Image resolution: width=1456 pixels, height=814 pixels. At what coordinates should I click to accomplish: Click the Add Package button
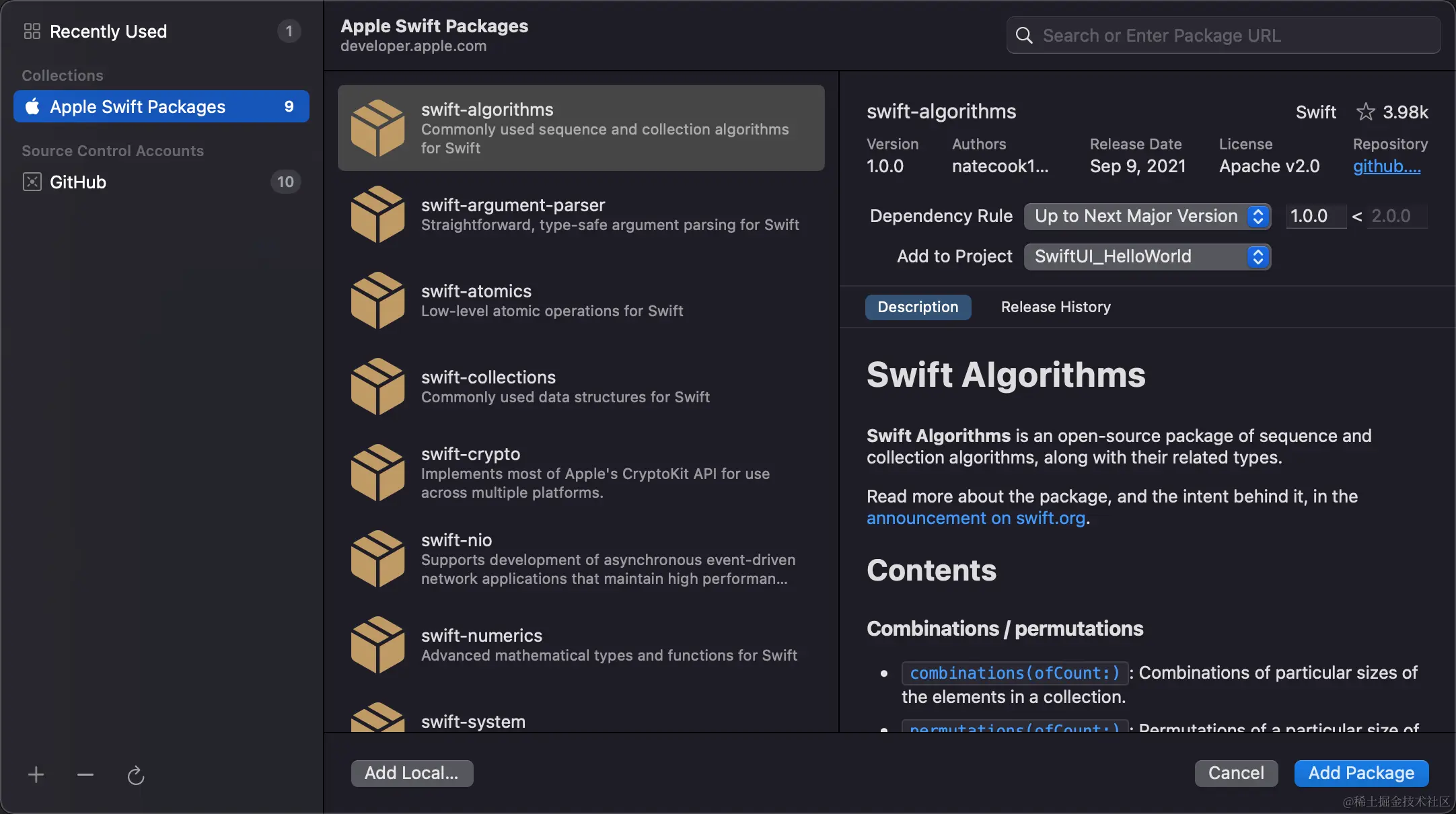1360,773
